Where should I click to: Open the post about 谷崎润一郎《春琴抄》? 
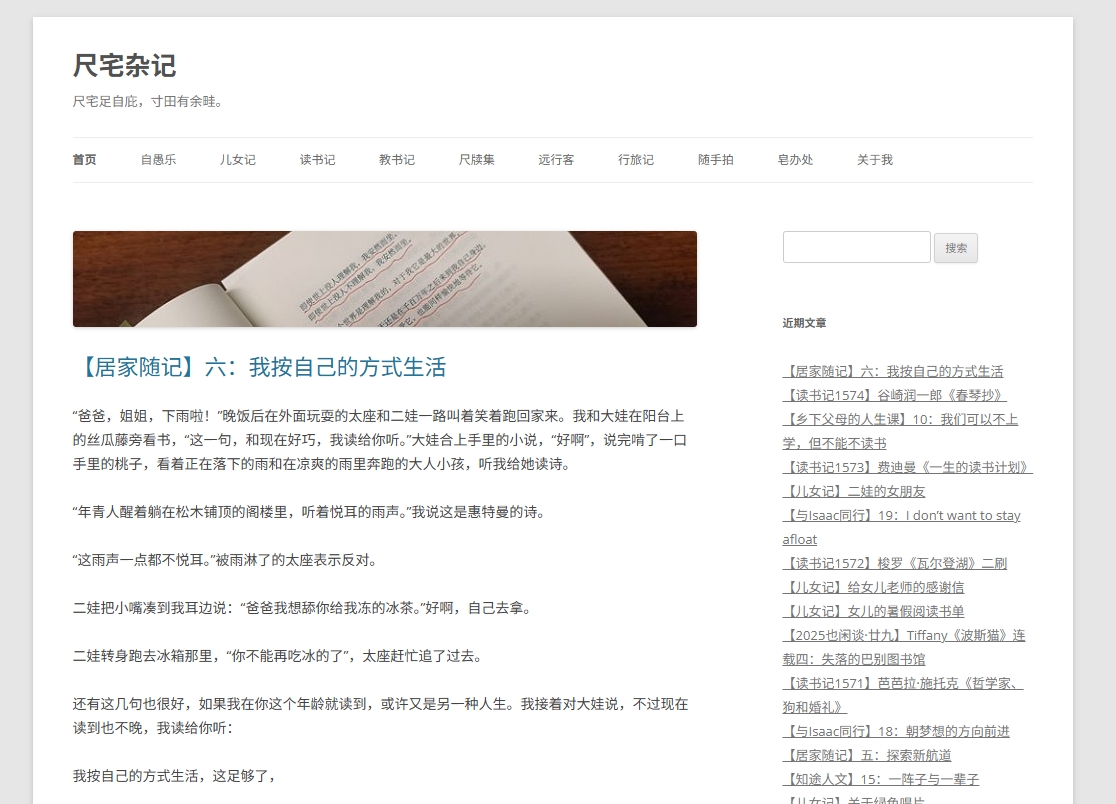coord(894,395)
